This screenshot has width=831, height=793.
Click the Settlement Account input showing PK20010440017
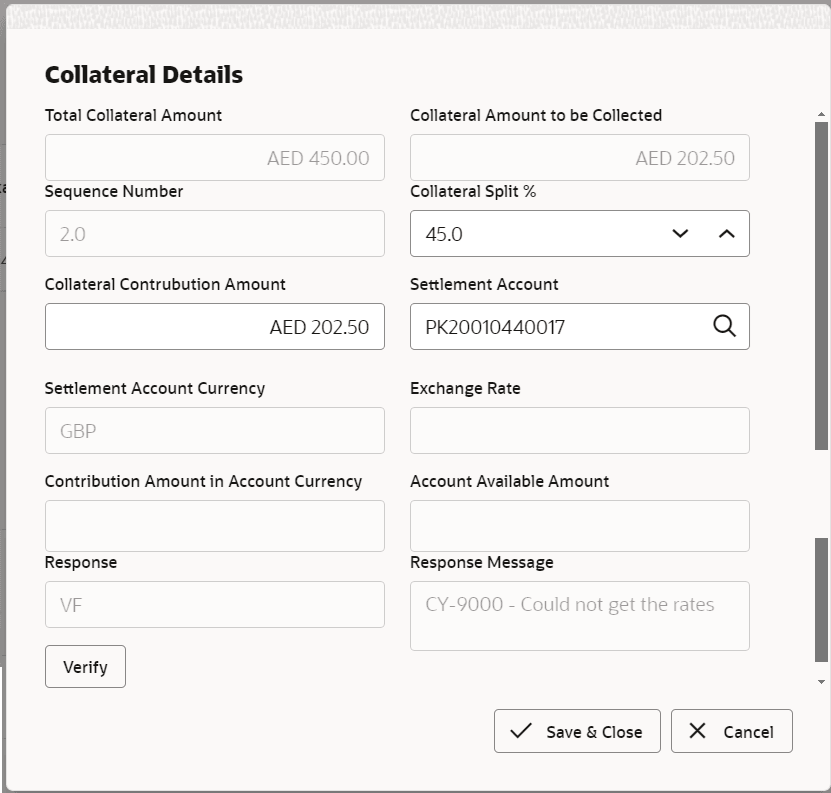(x=560, y=326)
